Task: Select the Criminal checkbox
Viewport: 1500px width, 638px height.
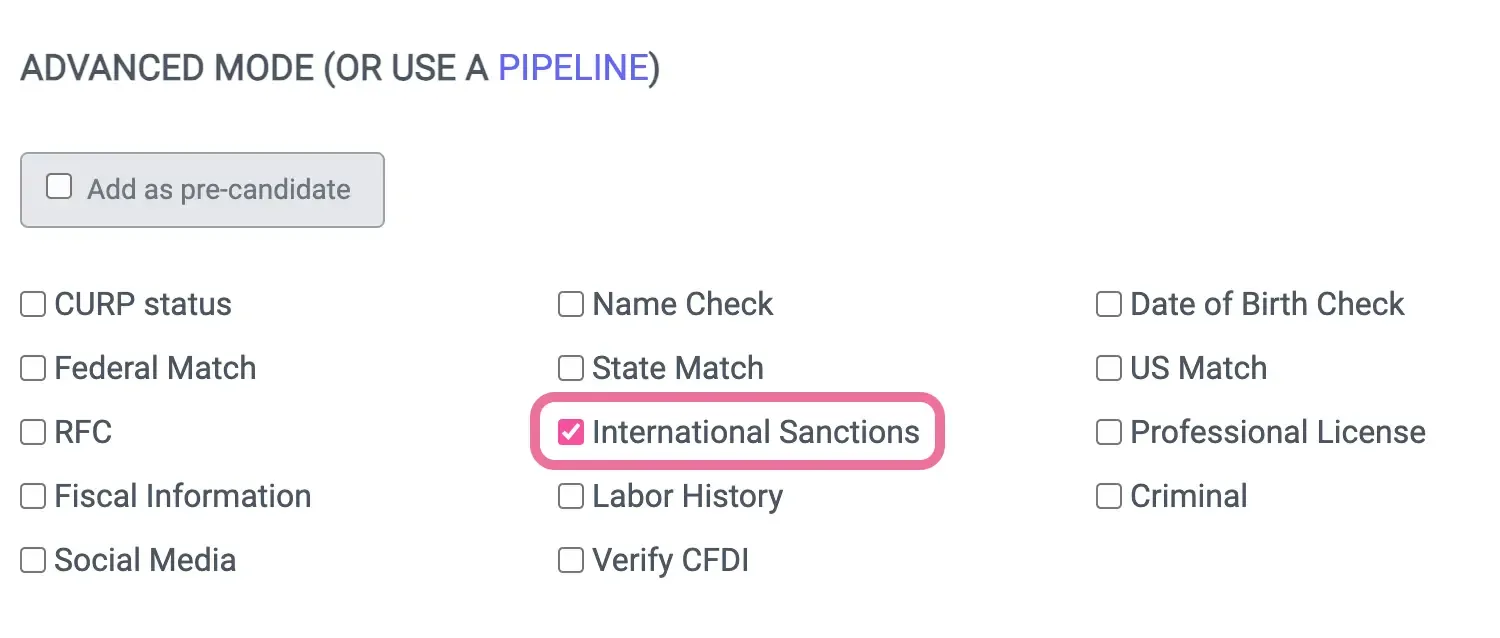Action: pyautogui.click(x=1108, y=496)
